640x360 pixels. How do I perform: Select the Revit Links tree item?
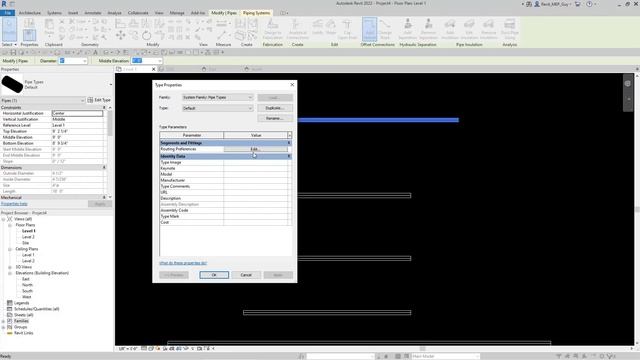pyautogui.click(x=24, y=333)
